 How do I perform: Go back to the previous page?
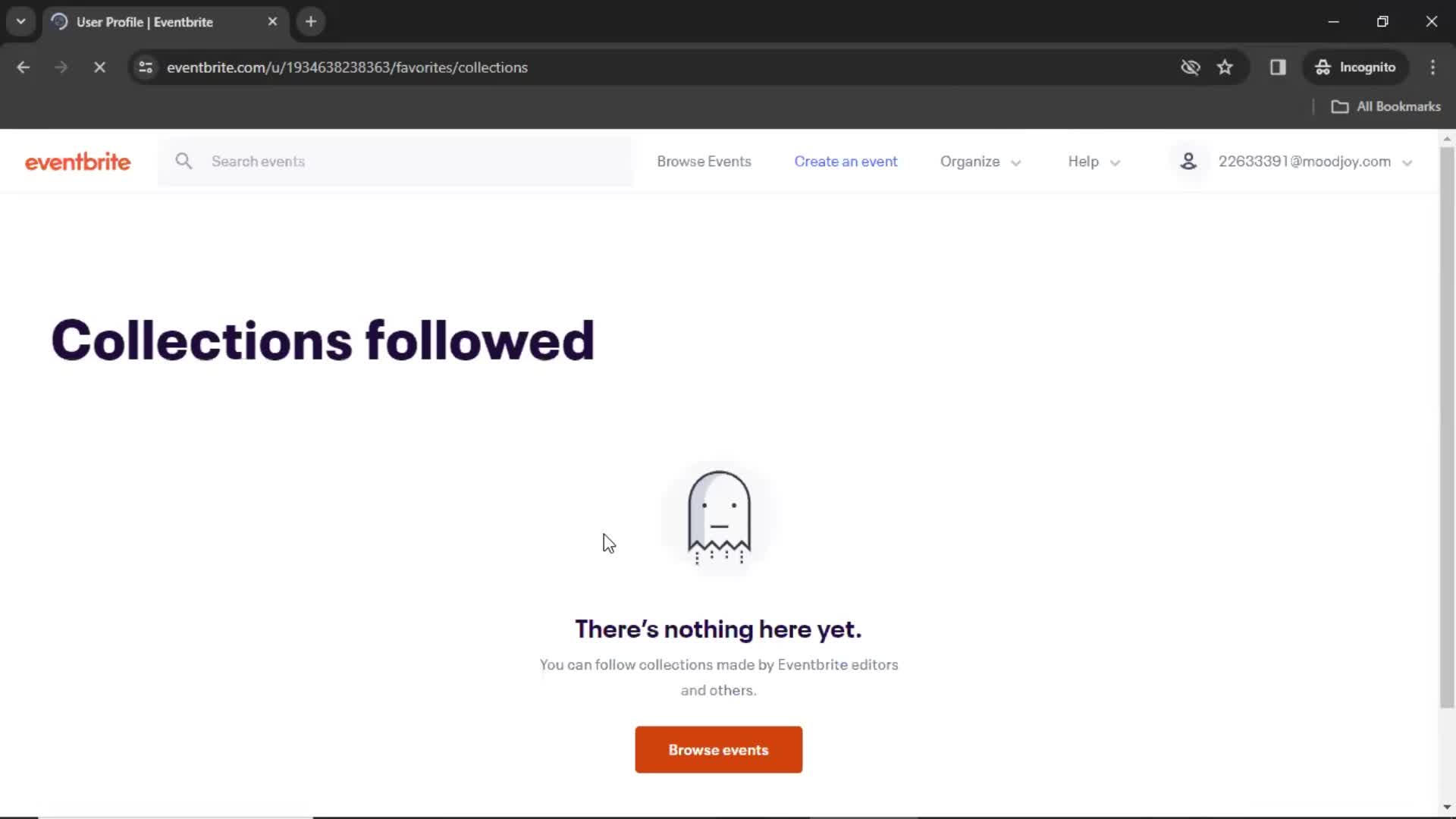pos(24,67)
